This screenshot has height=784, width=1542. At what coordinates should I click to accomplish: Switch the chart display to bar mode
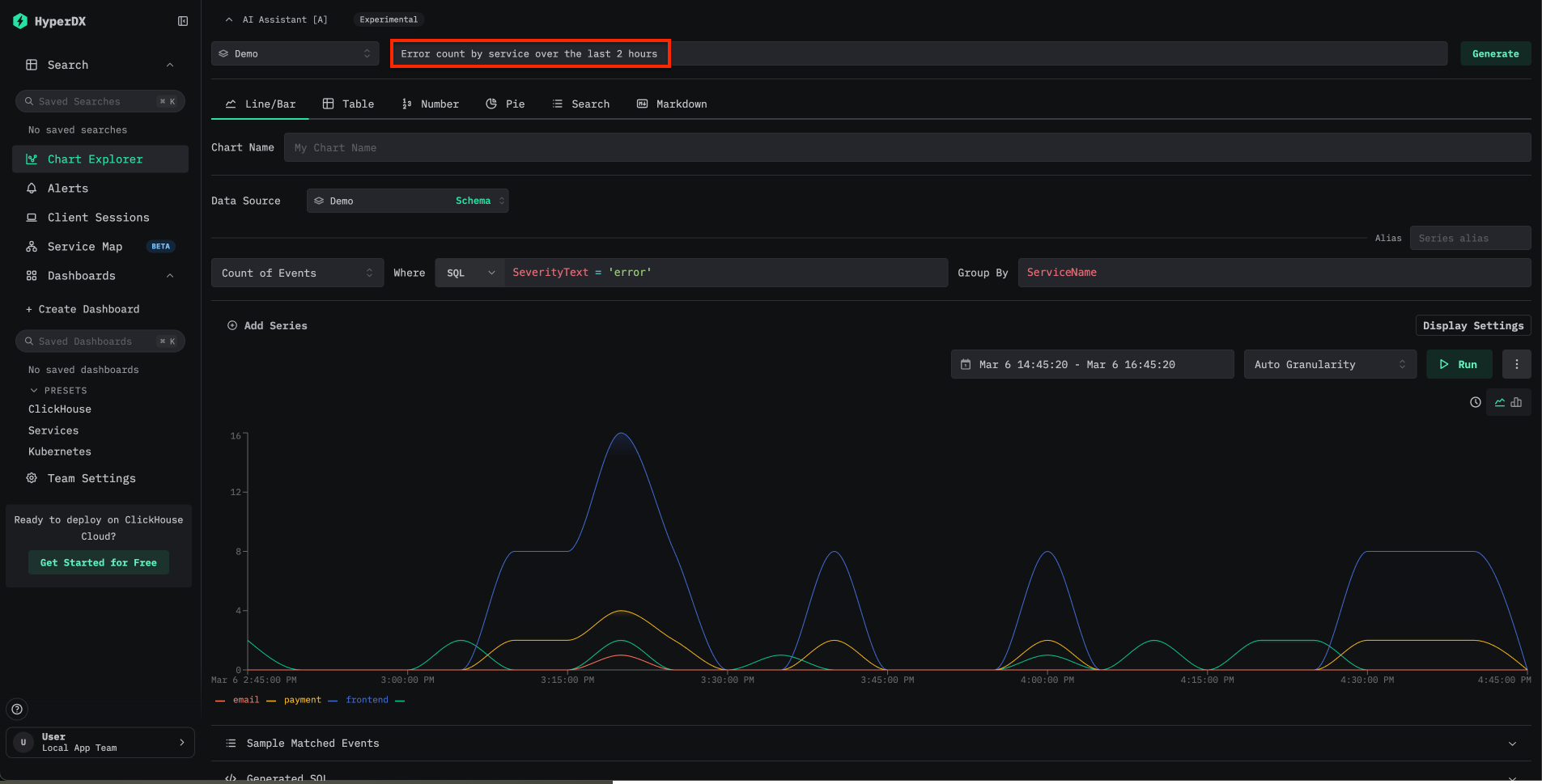pos(1517,402)
